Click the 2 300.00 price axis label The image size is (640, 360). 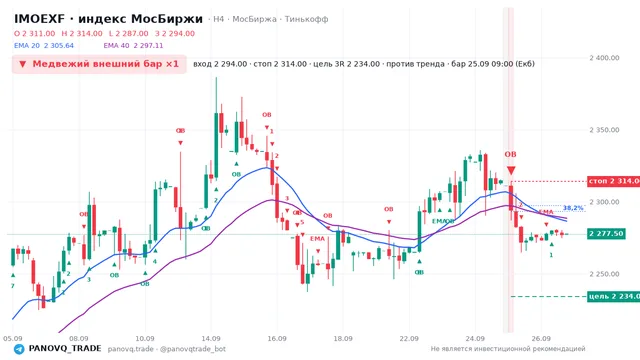tap(604, 202)
